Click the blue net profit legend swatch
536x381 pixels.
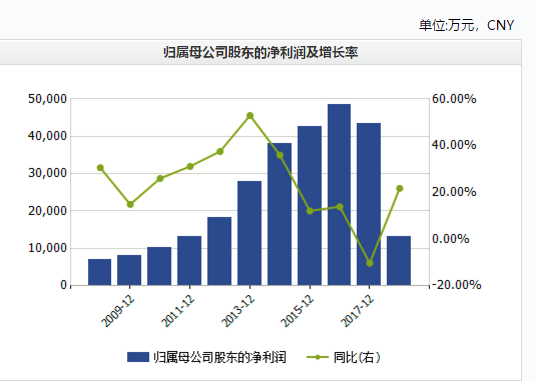[x=138, y=357]
